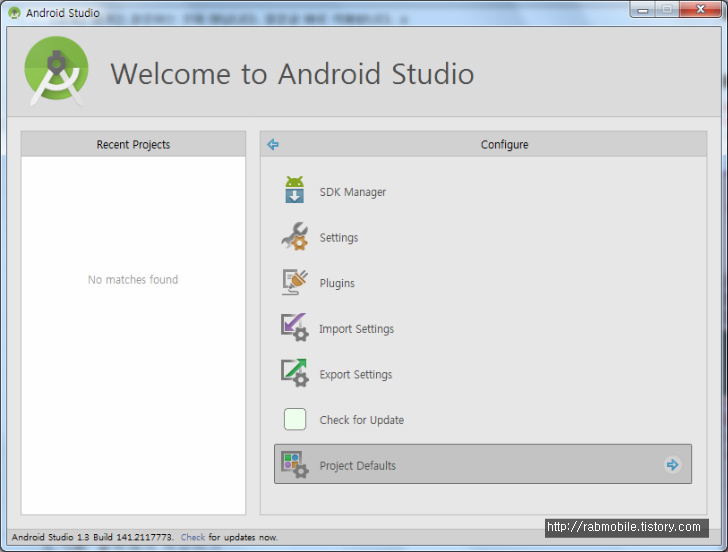Screen dimensions: 728x552
Task: Click the Settings wrench icon
Action: pos(294,236)
